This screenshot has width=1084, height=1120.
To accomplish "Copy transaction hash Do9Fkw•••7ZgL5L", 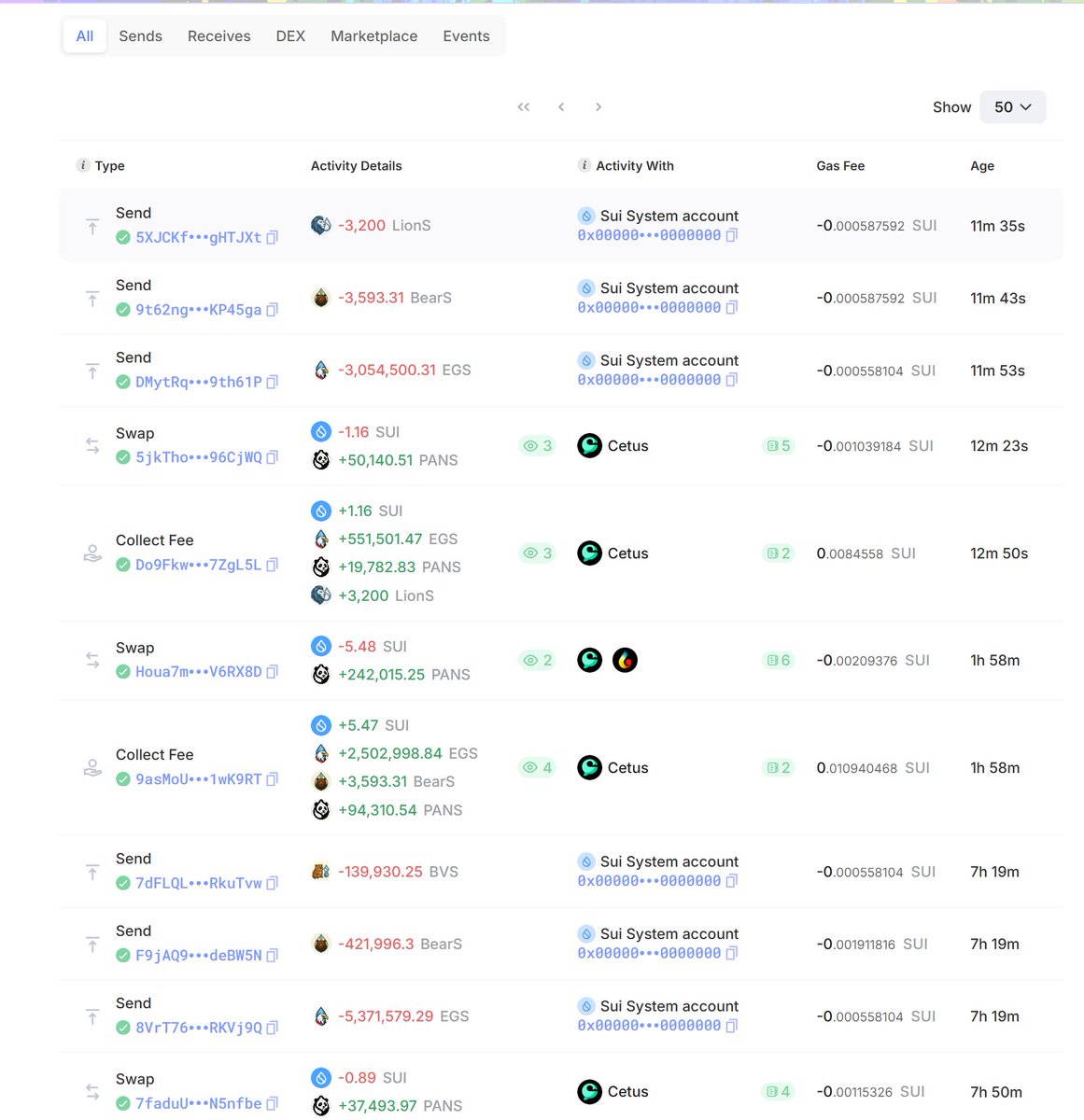I will 273,565.
